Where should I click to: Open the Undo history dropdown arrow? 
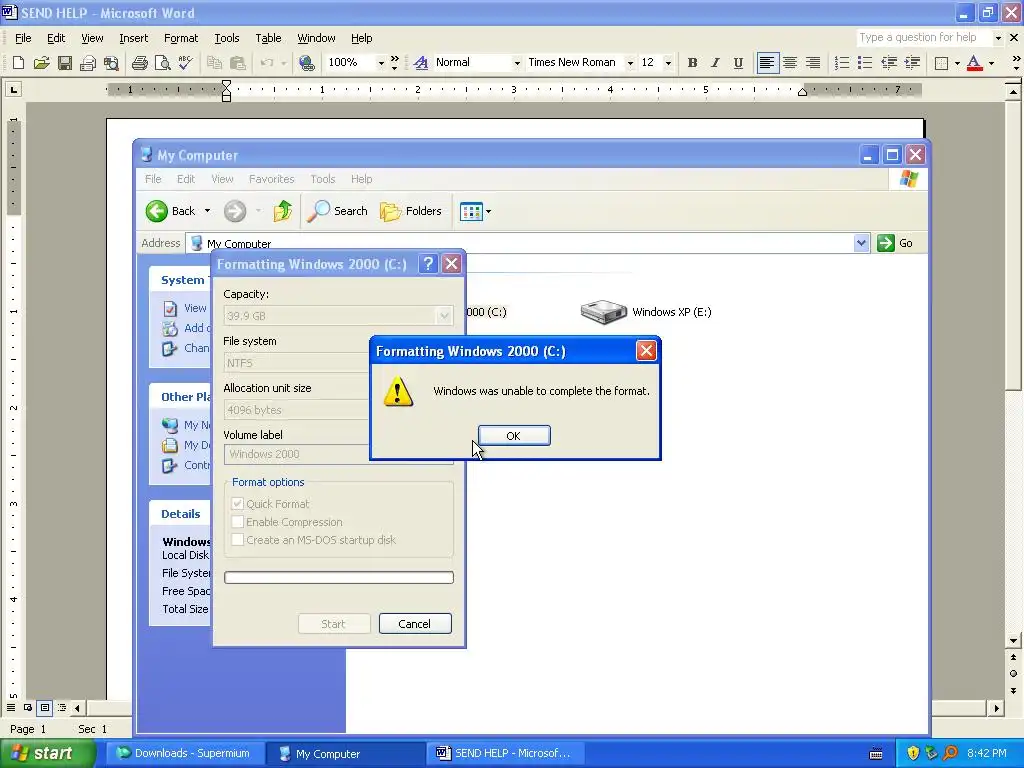[x=283, y=63]
